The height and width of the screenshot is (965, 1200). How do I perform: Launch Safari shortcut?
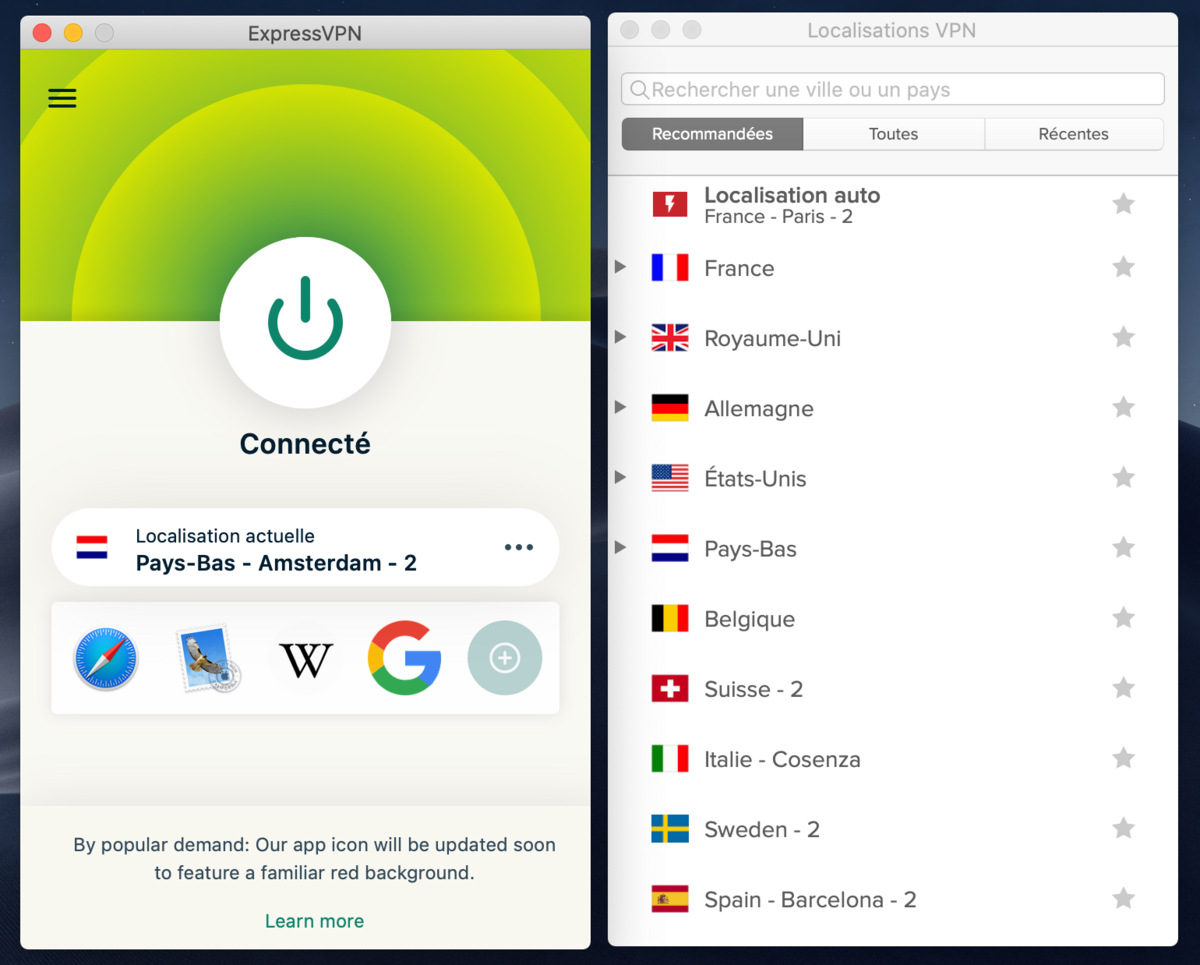coord(106,659)
